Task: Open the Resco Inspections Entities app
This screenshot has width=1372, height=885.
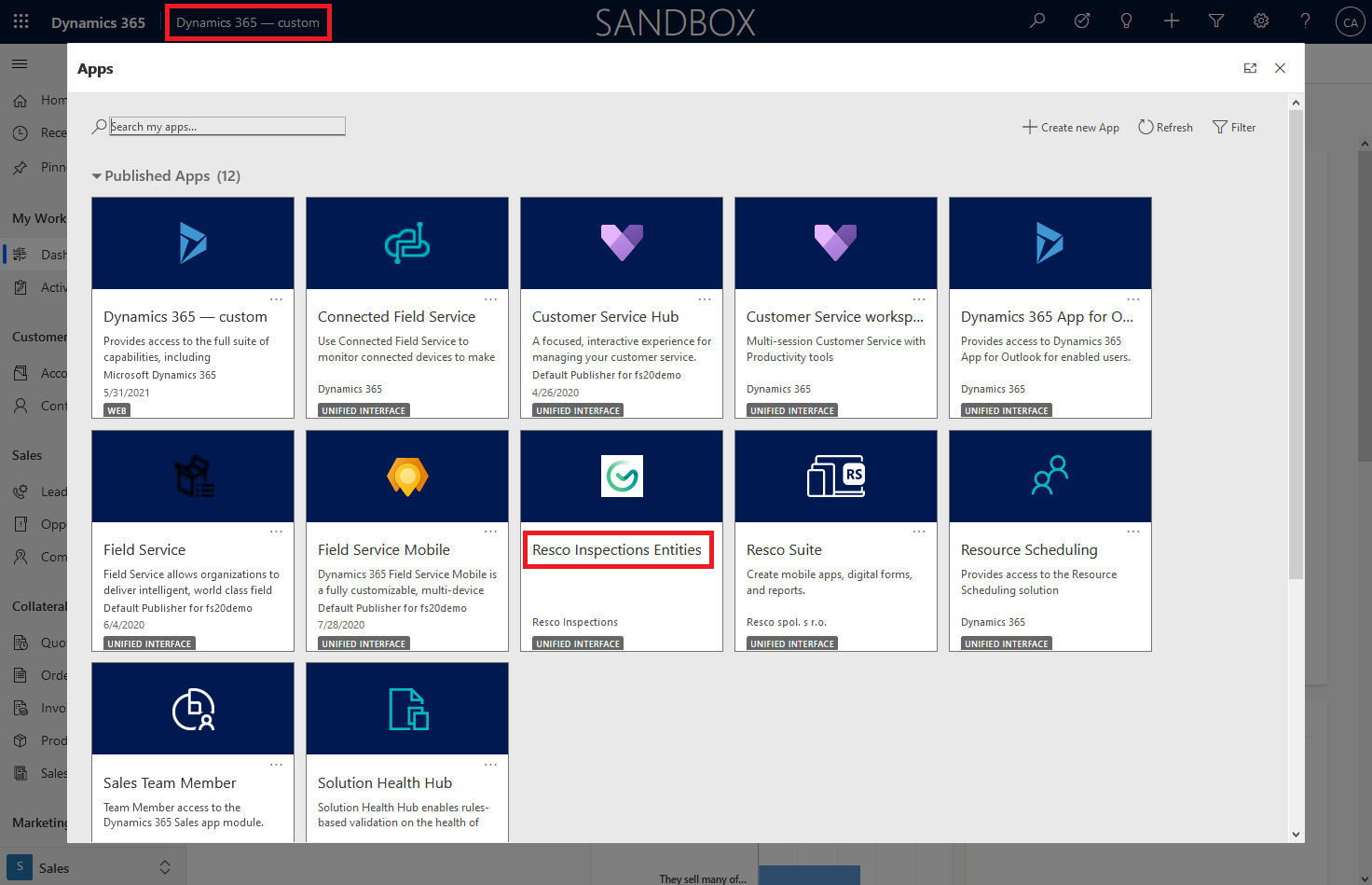Action: point(617,550)
